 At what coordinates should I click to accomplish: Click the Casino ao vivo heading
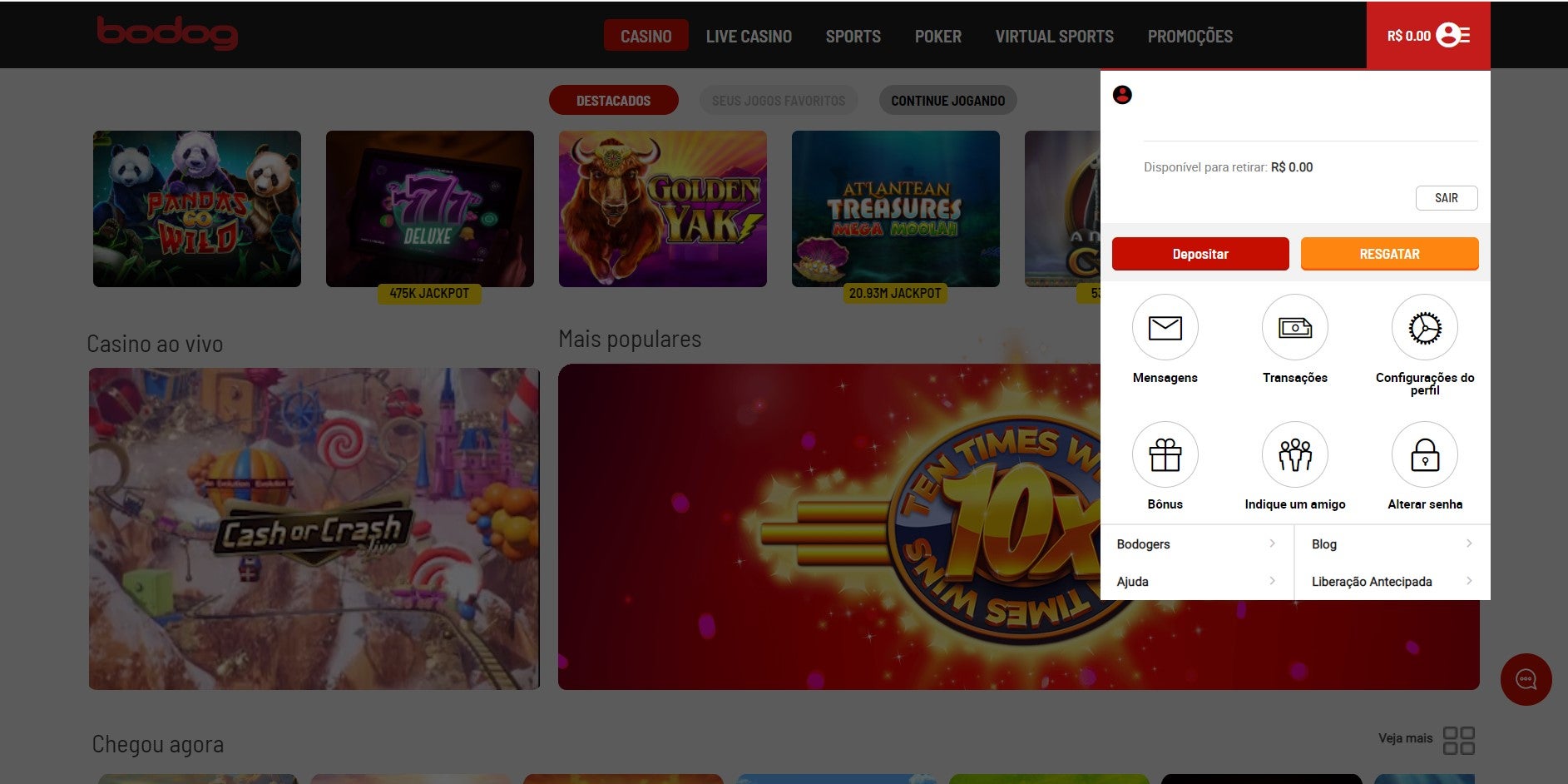(x=155, y=344)
